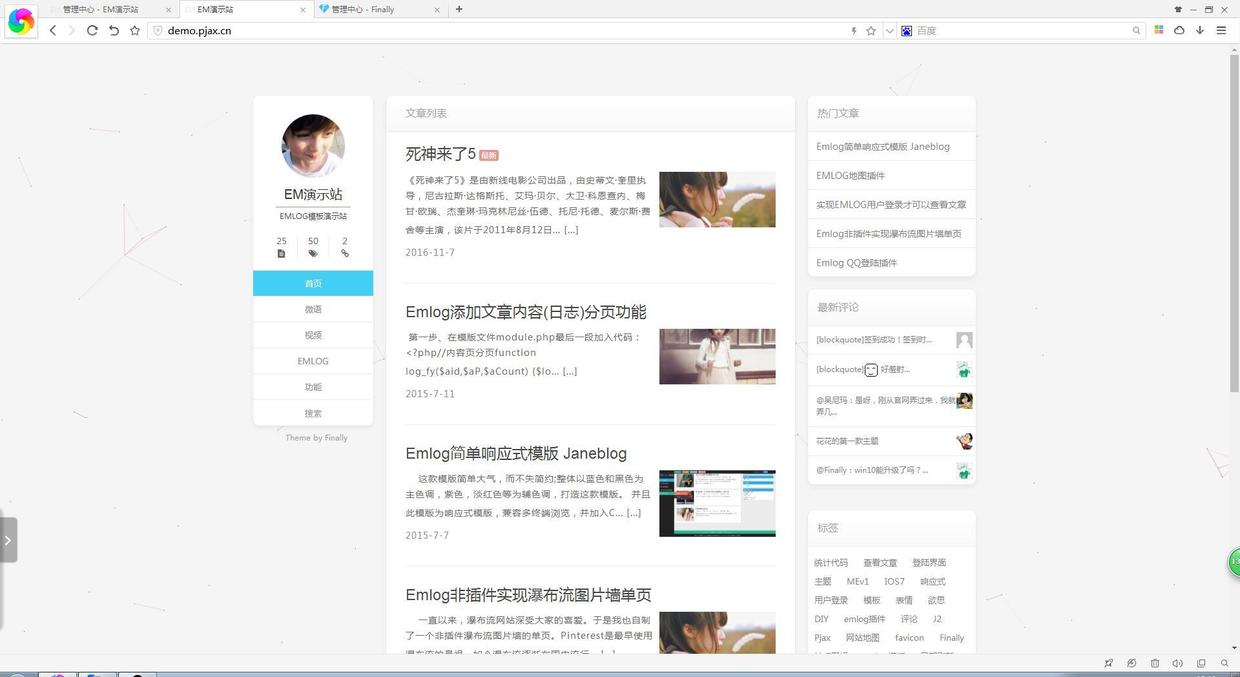Click the green floating accelerator ball

tap(1234, 562)
